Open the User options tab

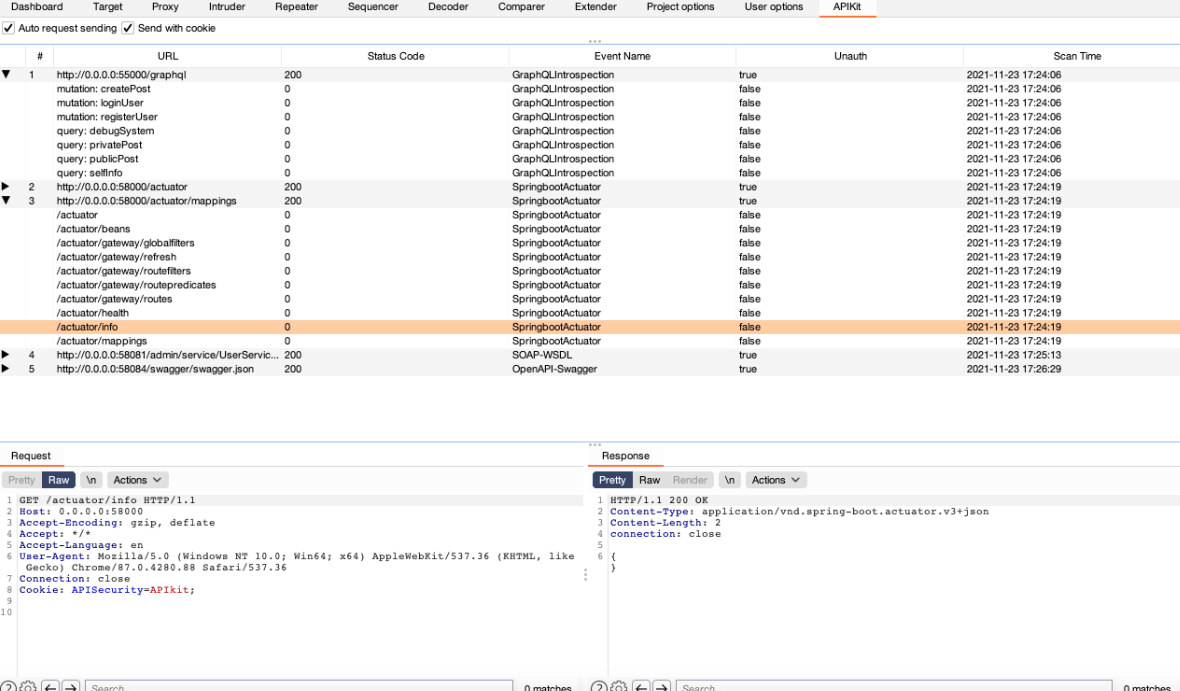(x=774, y=7)
